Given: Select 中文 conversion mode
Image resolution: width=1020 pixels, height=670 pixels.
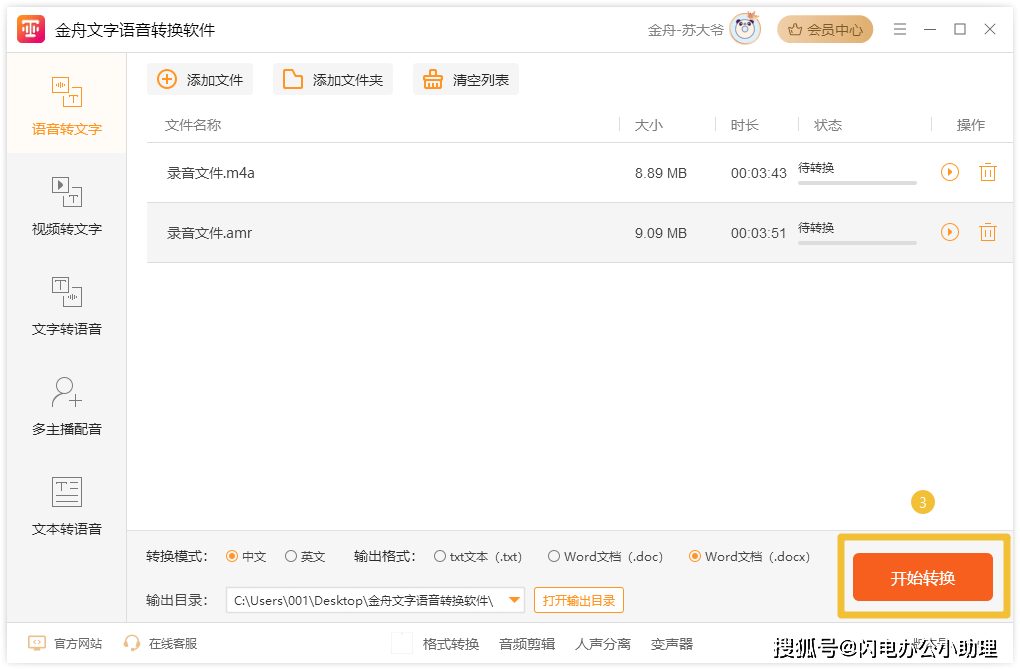Looking at the screenshot, I should (x=246, y=556).
